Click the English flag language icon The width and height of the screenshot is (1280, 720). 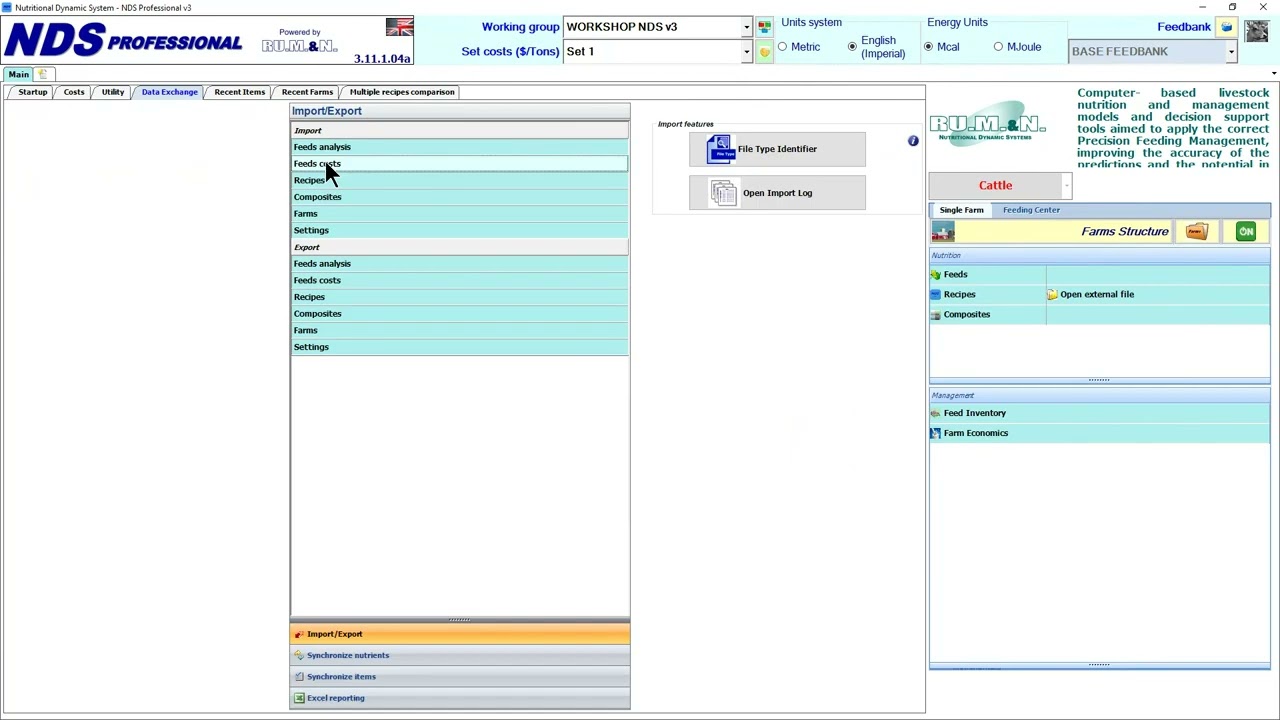(400, 27)
